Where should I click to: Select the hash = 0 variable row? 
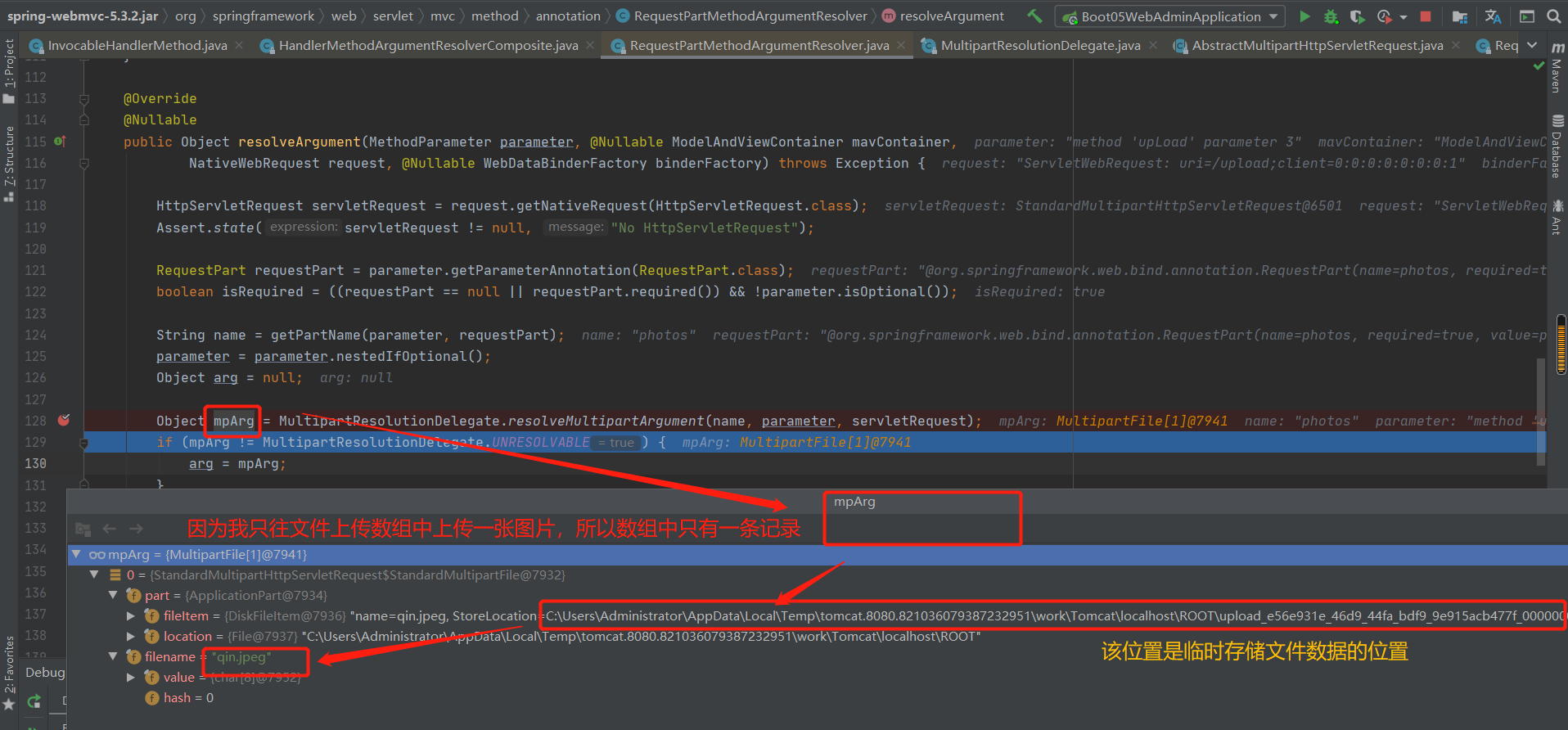point(817,697)
